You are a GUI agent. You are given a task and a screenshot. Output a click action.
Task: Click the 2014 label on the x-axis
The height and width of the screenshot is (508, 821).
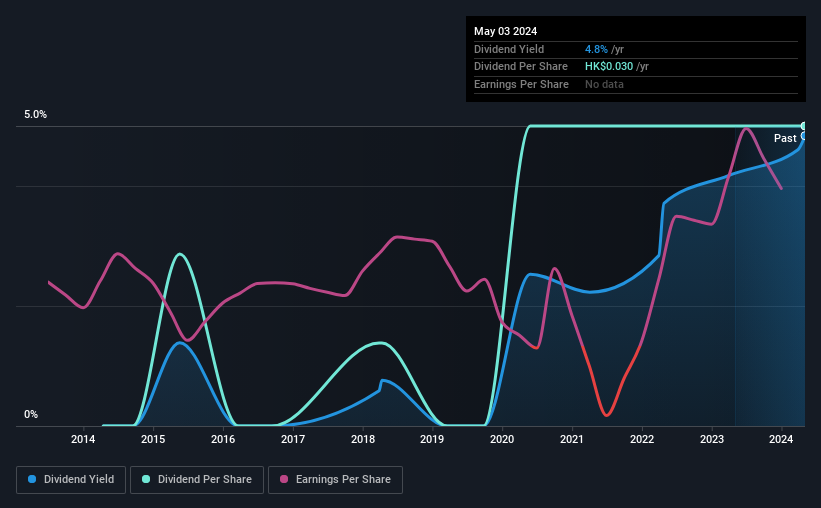83,439
